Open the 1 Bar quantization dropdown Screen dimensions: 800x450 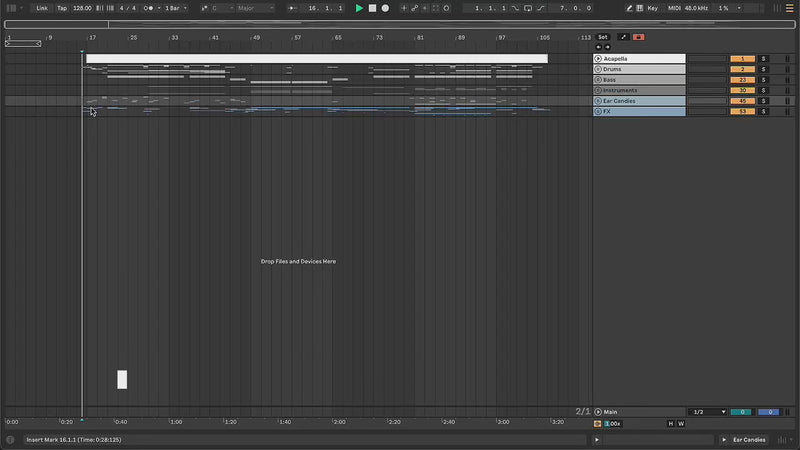[x=175, y=8]
